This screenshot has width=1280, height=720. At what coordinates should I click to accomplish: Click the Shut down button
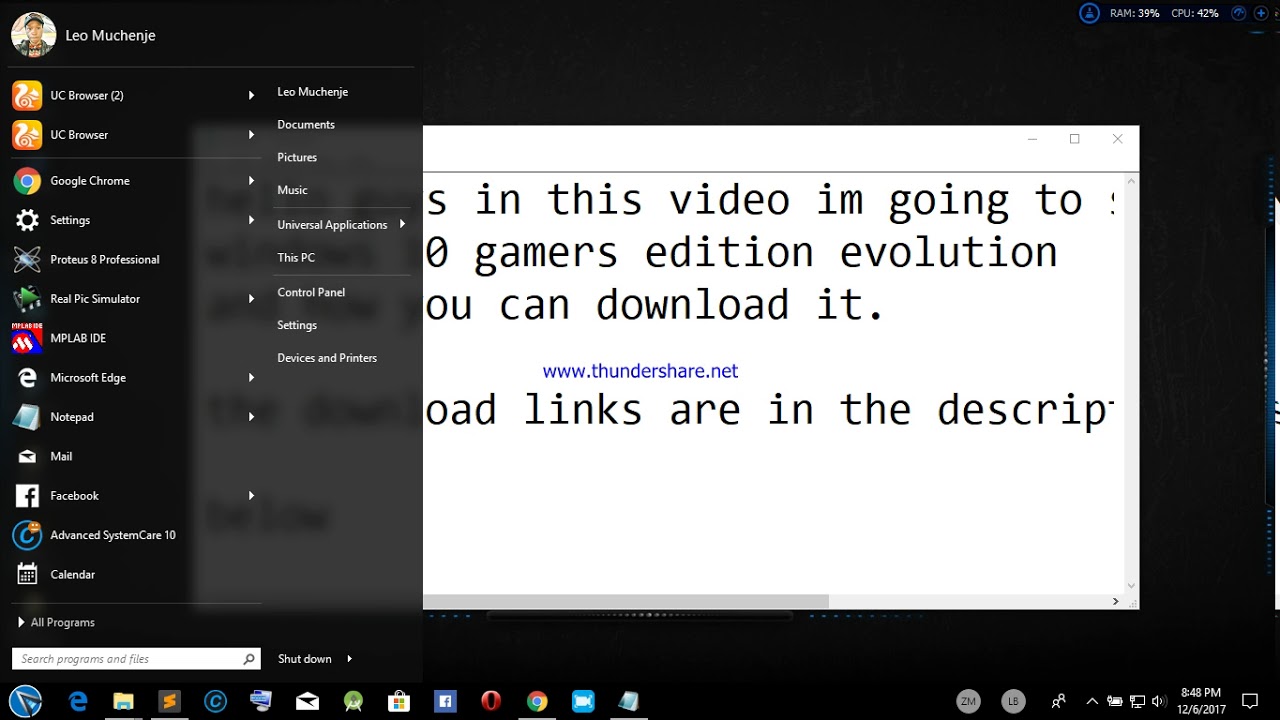[x=305, y=659]
